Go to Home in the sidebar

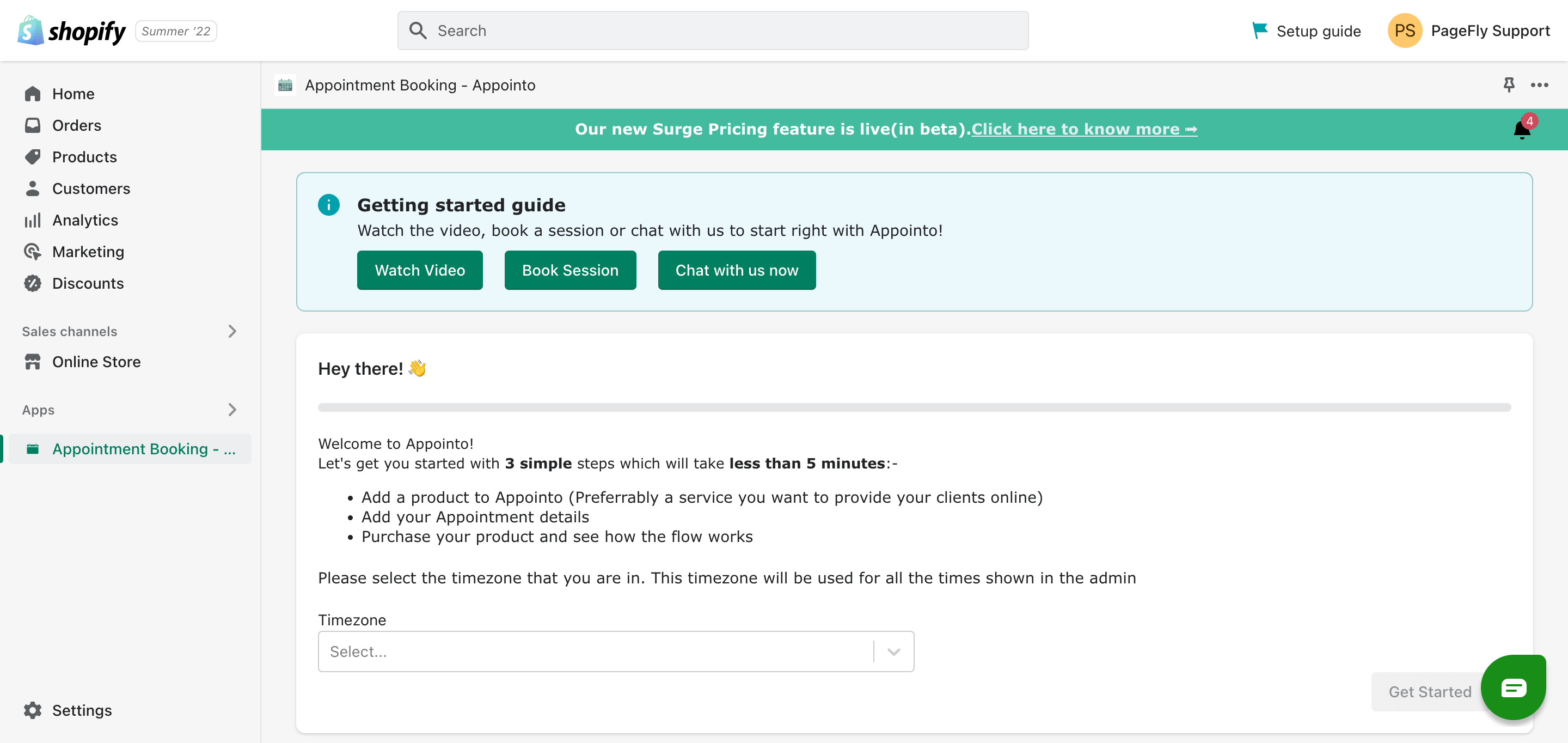[x=130, y=94]
